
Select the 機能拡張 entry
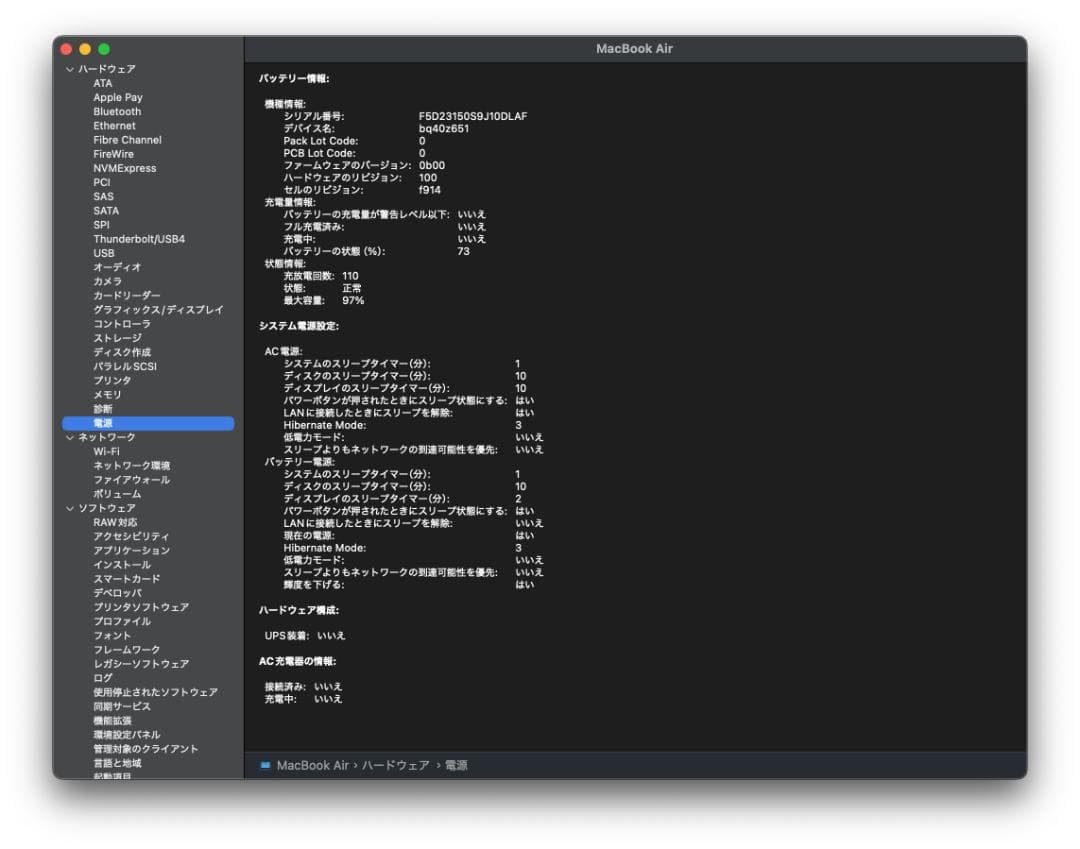coord(112,721)
